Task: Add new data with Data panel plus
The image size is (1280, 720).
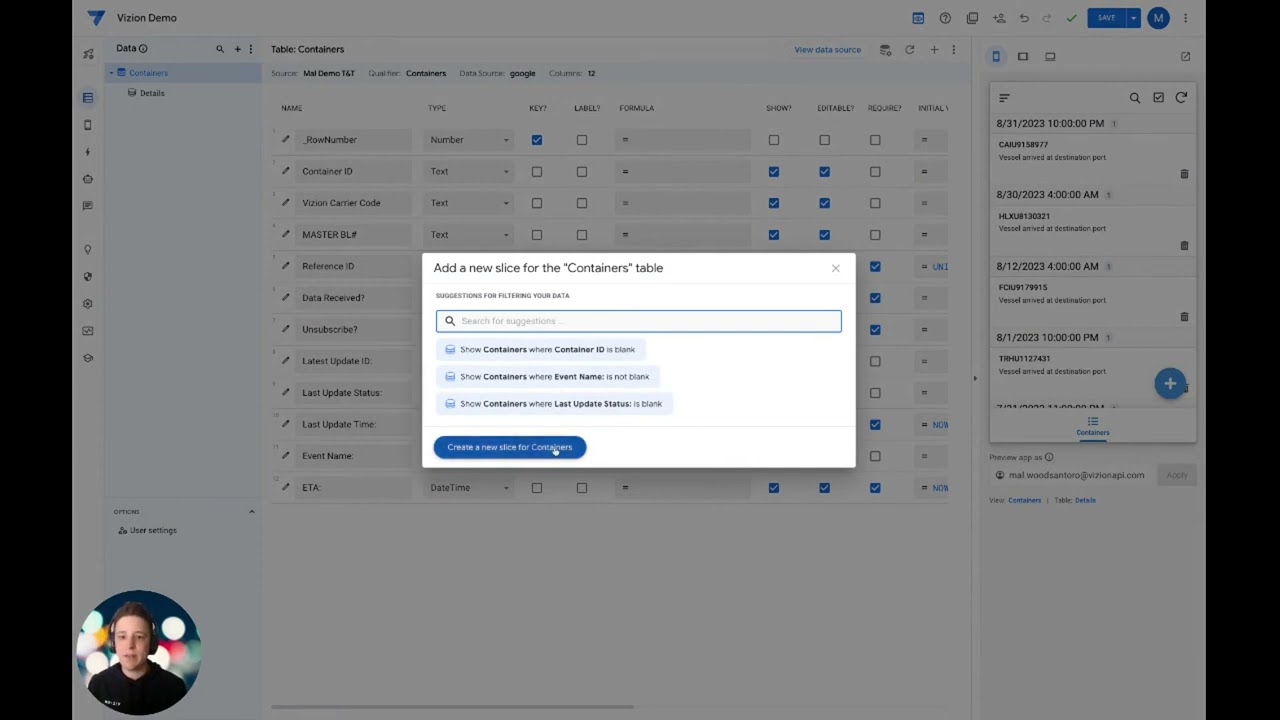Action: tap(237, 49)
